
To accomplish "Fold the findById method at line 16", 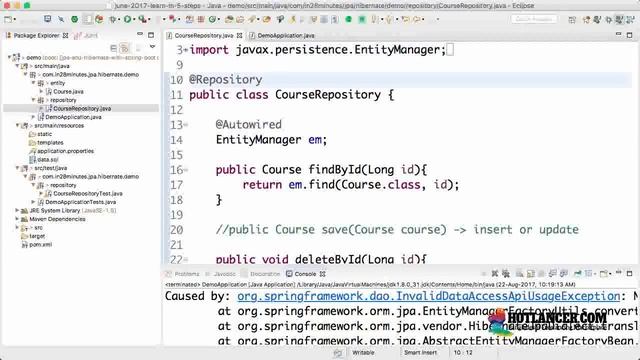I will (x=186, y=170).
